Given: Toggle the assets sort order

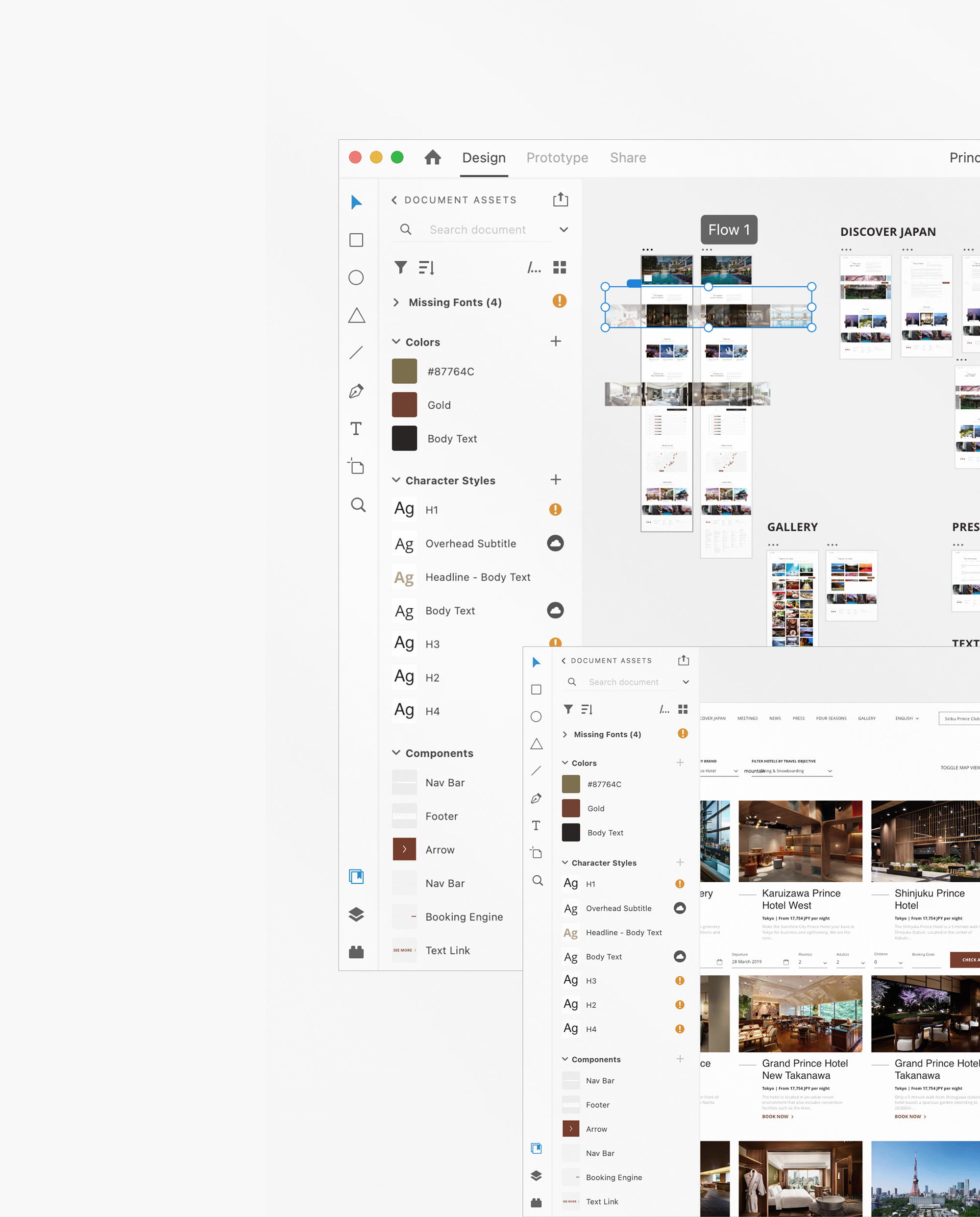Looking at the screenshot, I should coord(427,267).
